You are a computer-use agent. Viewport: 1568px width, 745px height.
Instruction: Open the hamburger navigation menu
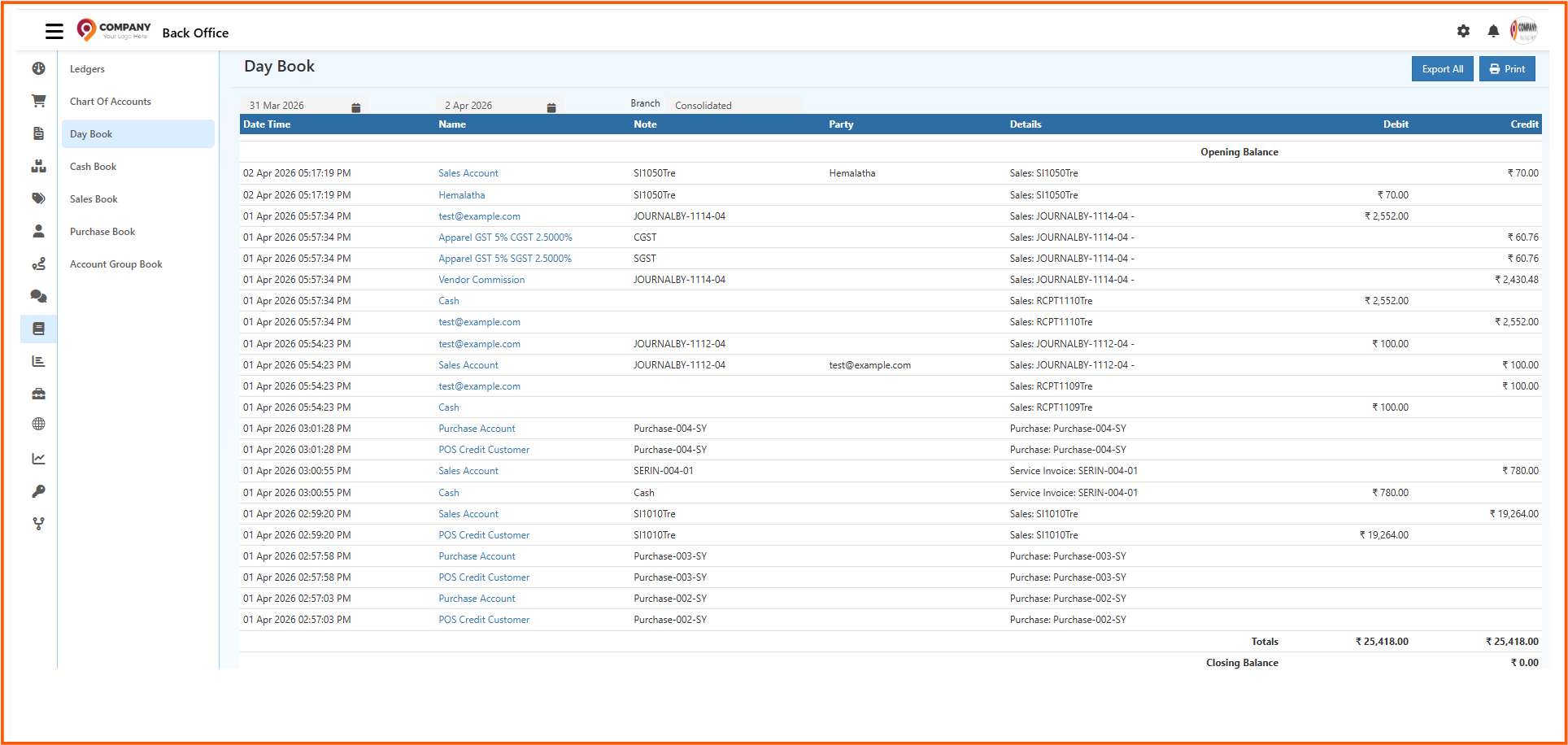click(54, 32)
